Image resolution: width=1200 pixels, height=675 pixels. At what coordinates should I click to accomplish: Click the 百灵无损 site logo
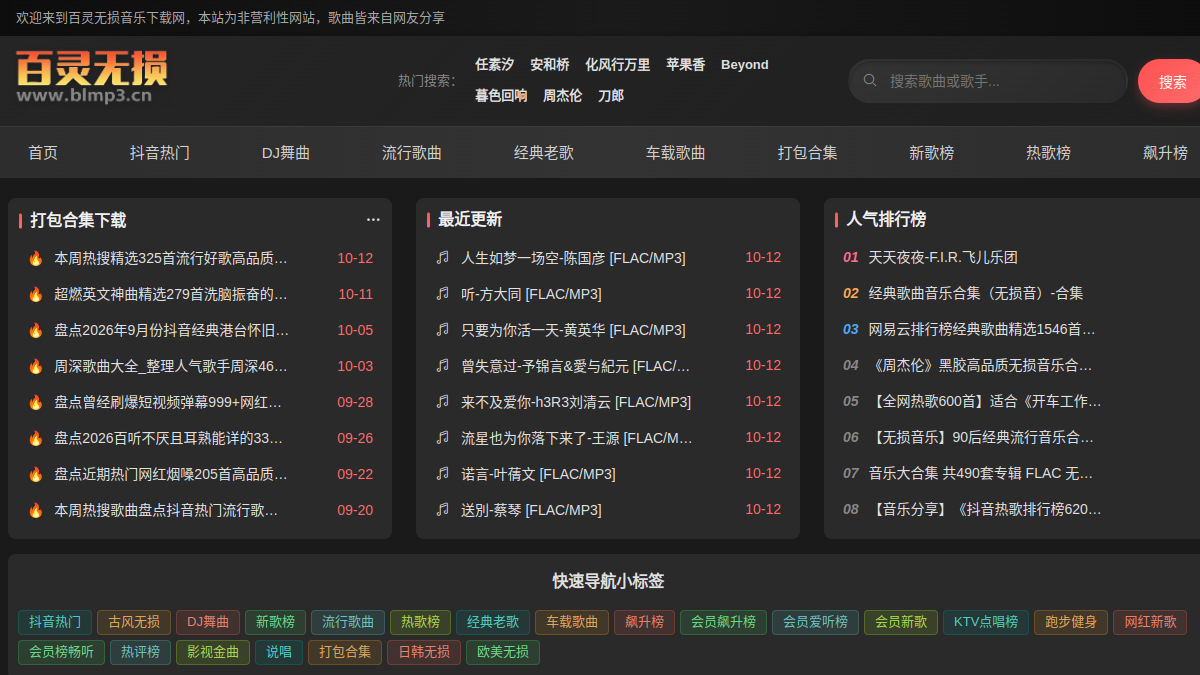(92, 77)
